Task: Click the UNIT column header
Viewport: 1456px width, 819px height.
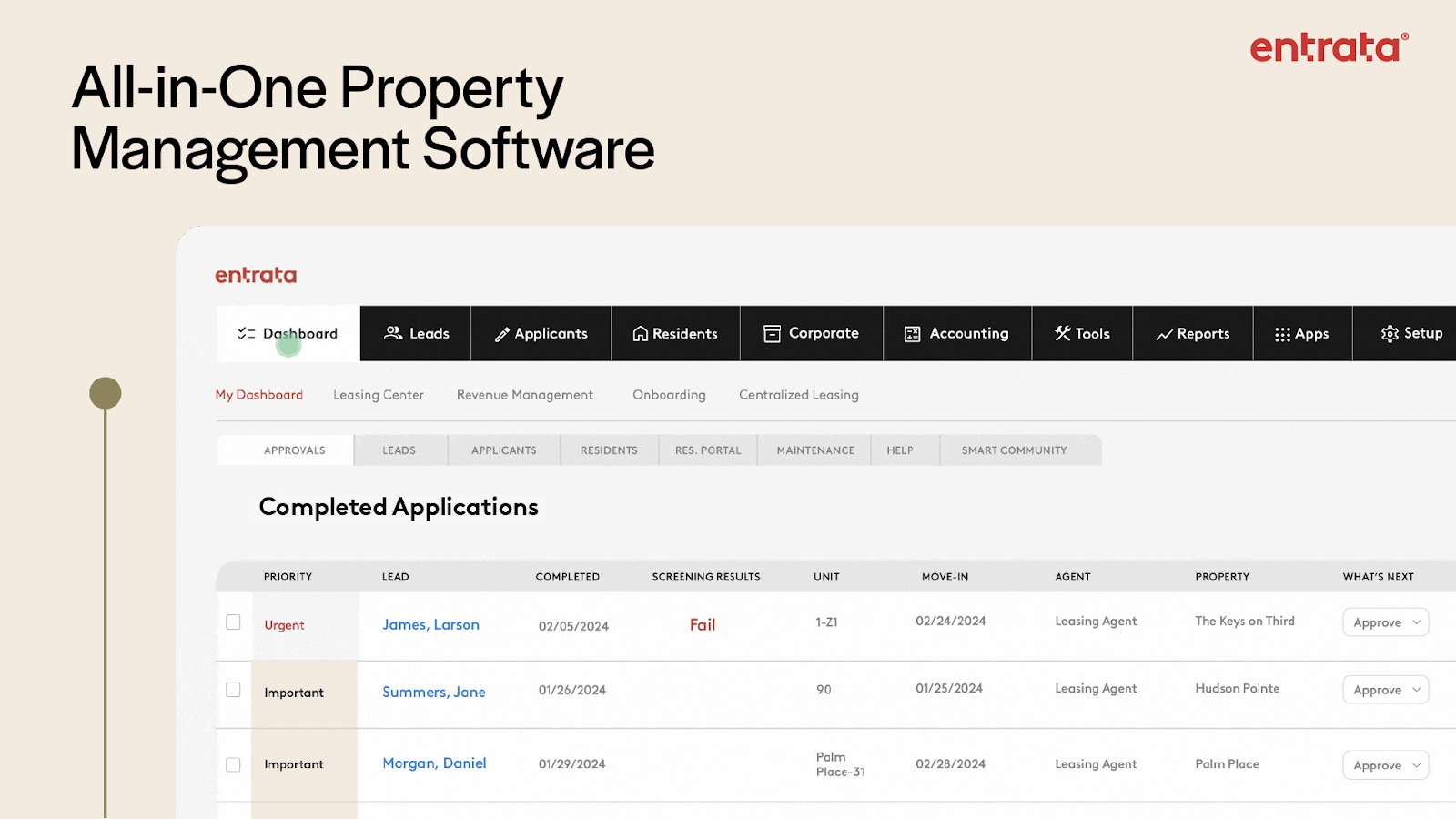Action: point(826,576)
